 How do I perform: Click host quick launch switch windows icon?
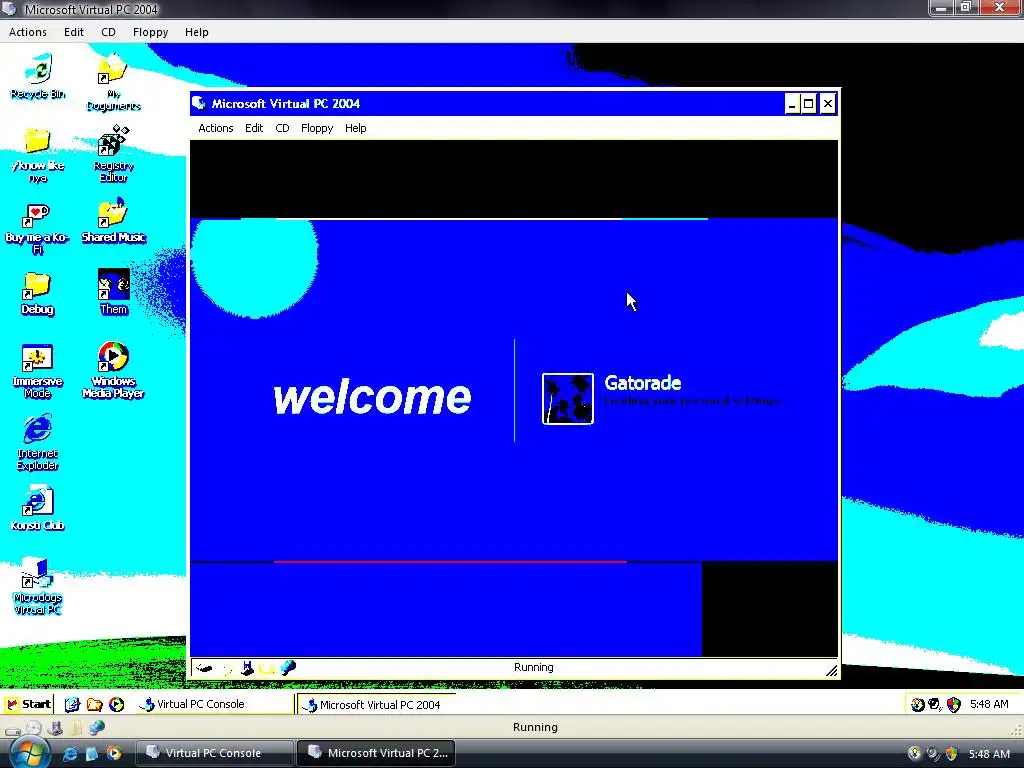91,753
